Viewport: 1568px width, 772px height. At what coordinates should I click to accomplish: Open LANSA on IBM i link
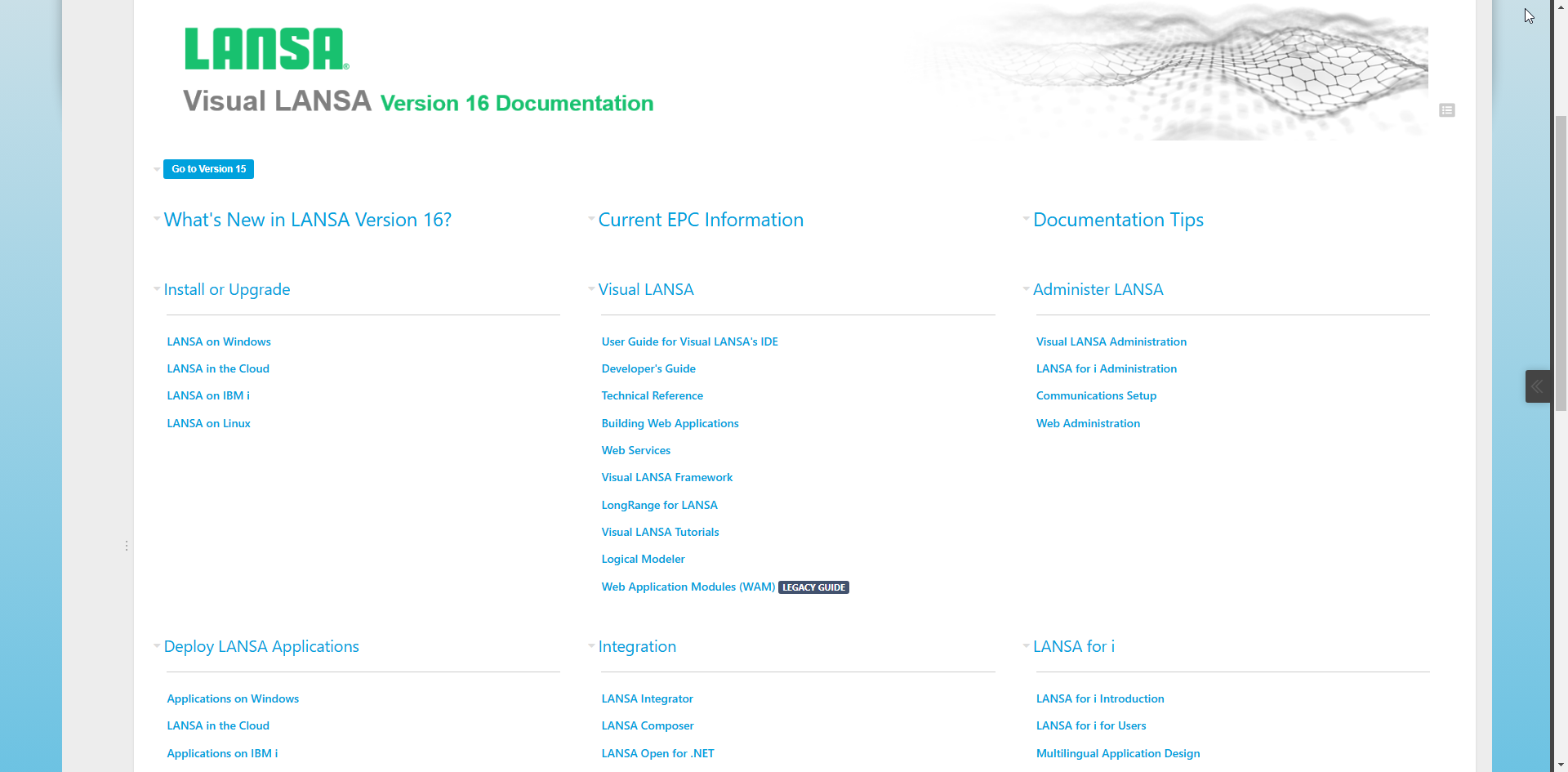(x=208, y=395)
